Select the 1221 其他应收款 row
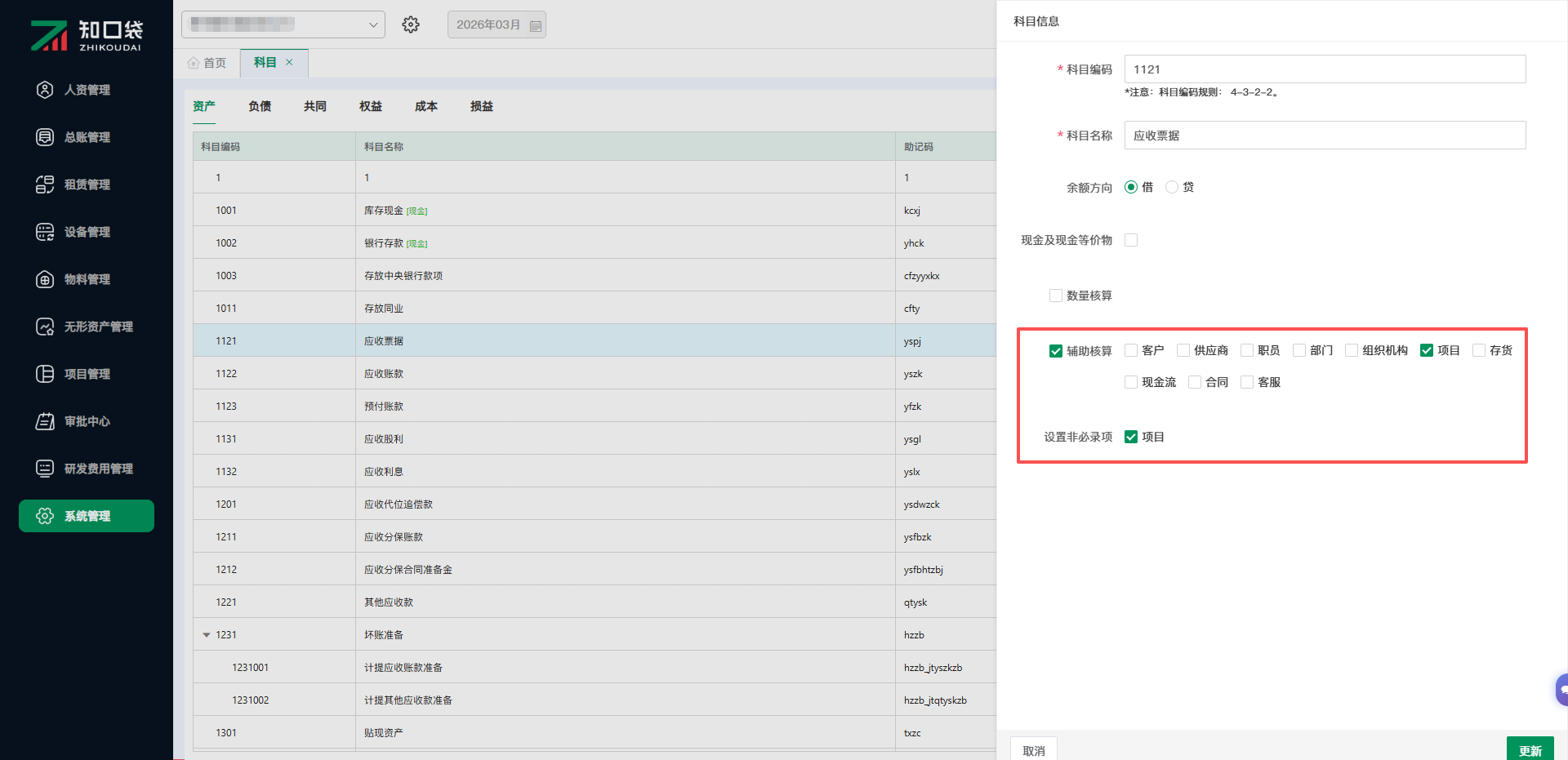This screenshot has width=1568, height=760. click(x=595, y=602)
